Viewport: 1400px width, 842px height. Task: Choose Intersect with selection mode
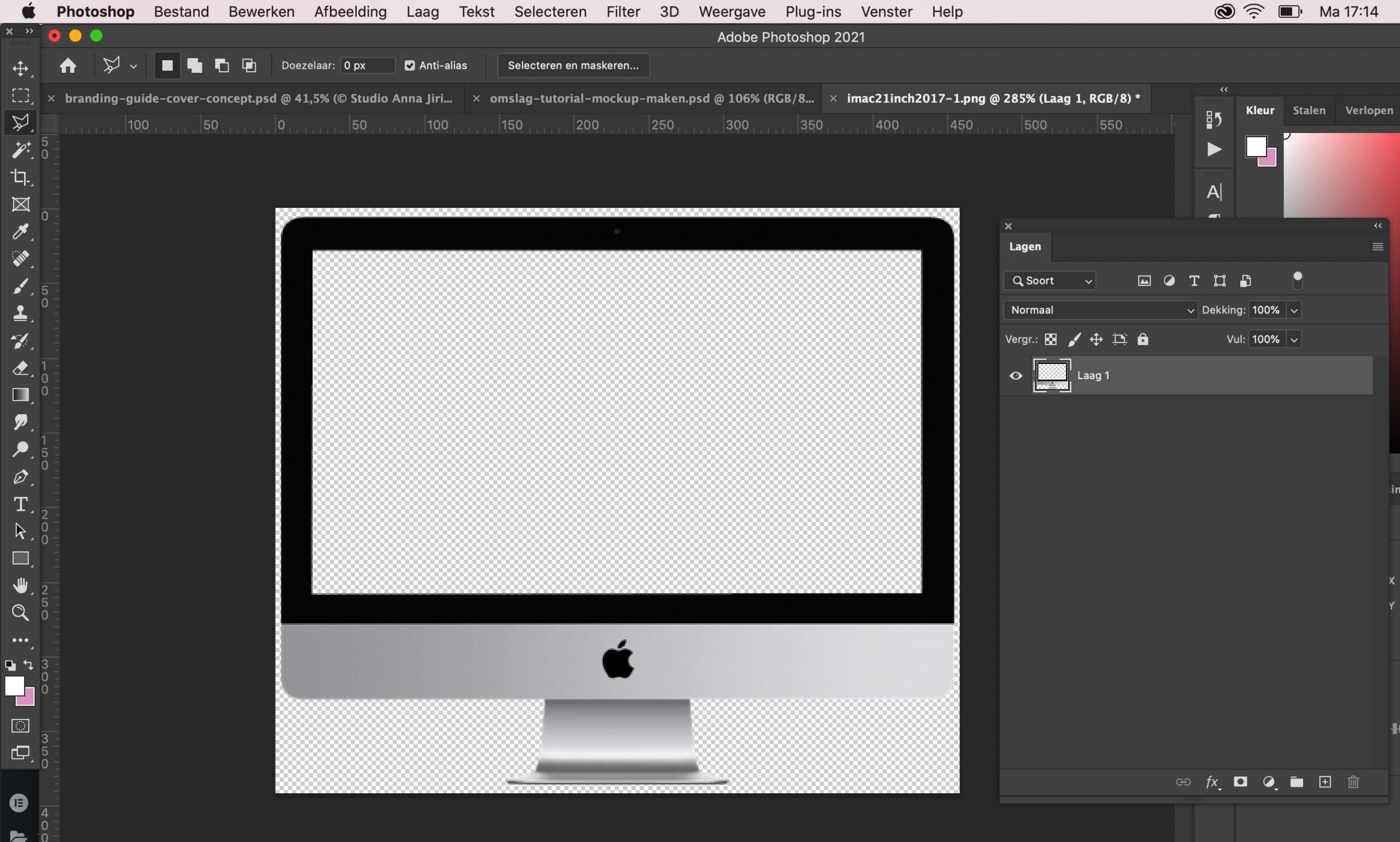click(249, 66)
